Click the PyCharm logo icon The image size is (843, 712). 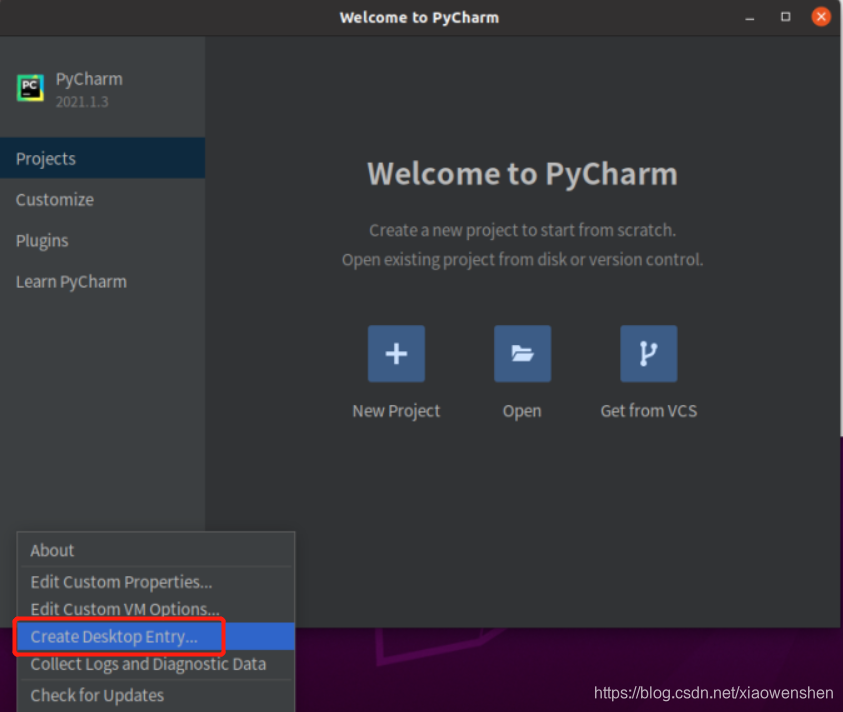[x=30, y=88]
